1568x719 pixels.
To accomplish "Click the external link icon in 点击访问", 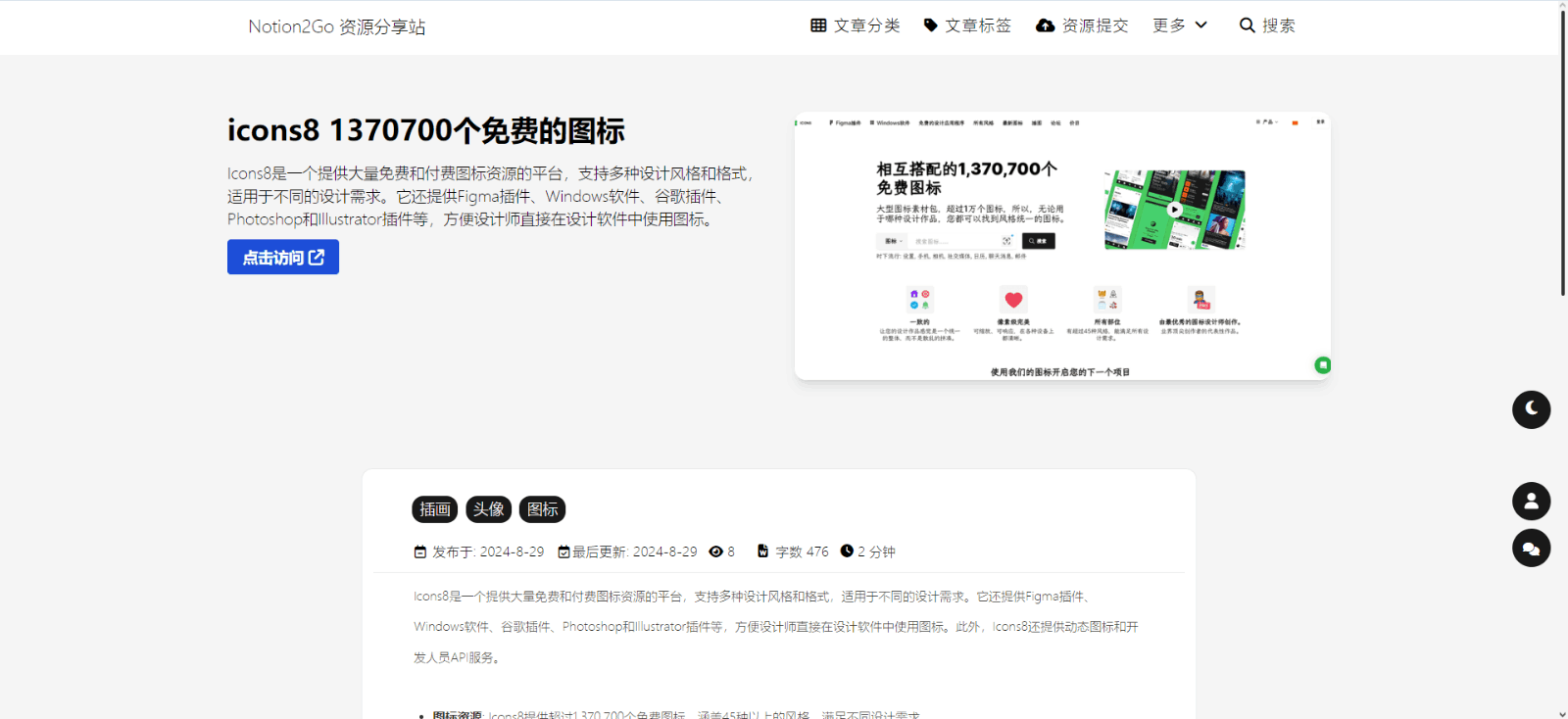I will pos(317,257).
